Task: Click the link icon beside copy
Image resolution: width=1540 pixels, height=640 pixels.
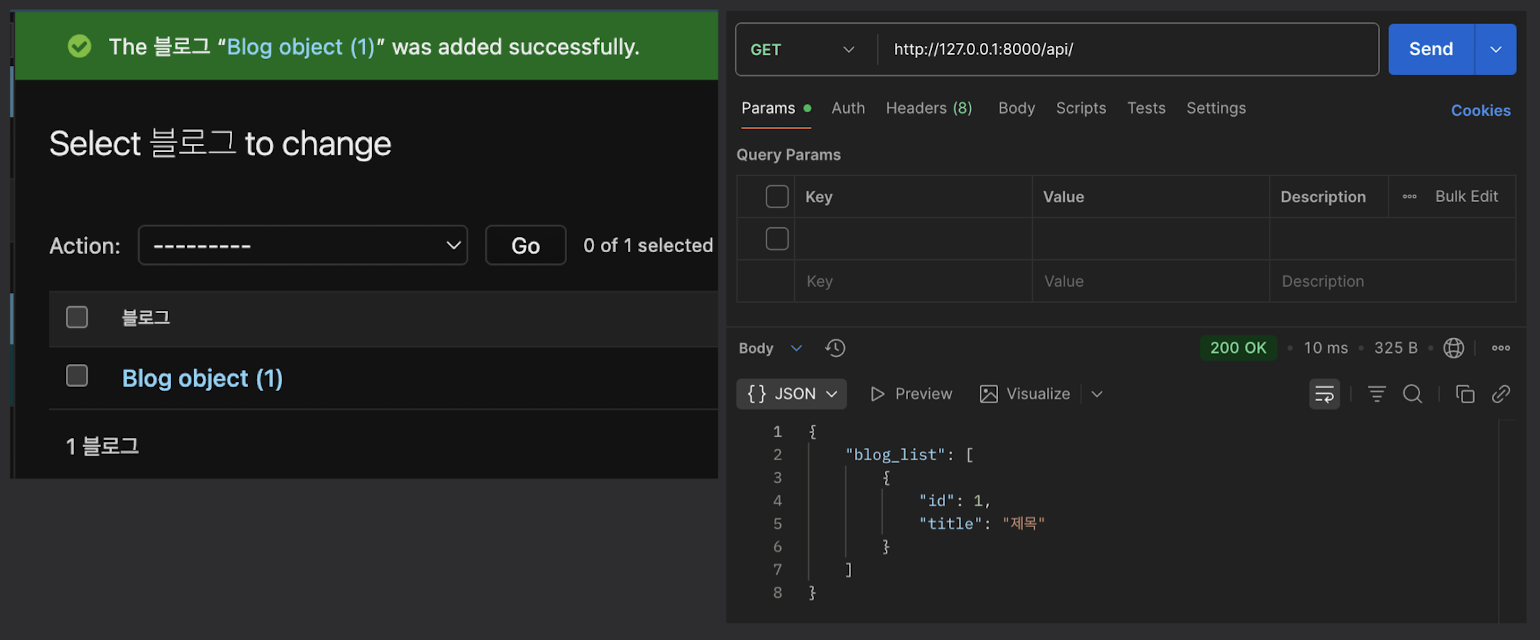Action: coord(1500,394)
